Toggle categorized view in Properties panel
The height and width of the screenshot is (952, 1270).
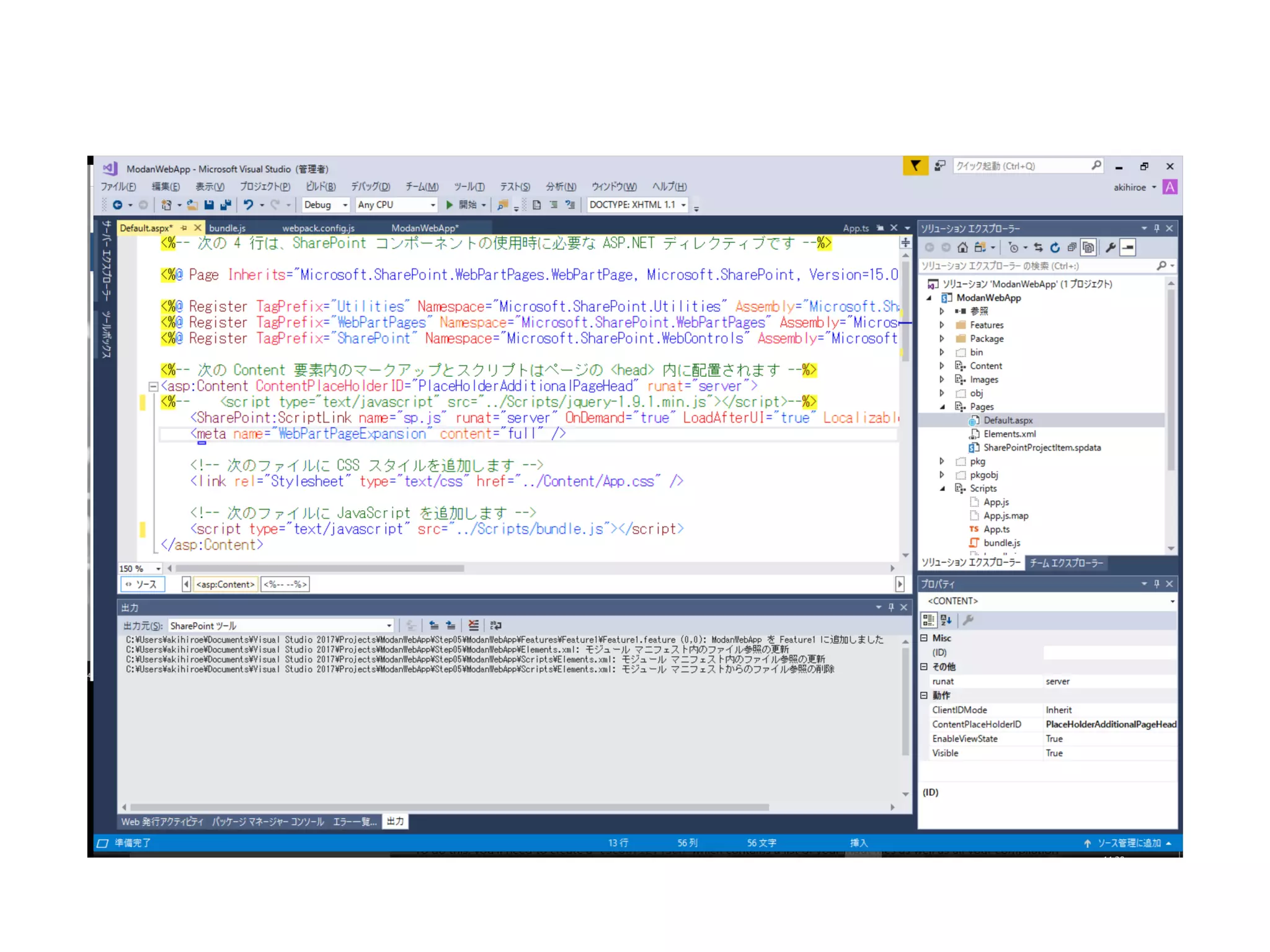click(x=928, y=620)
